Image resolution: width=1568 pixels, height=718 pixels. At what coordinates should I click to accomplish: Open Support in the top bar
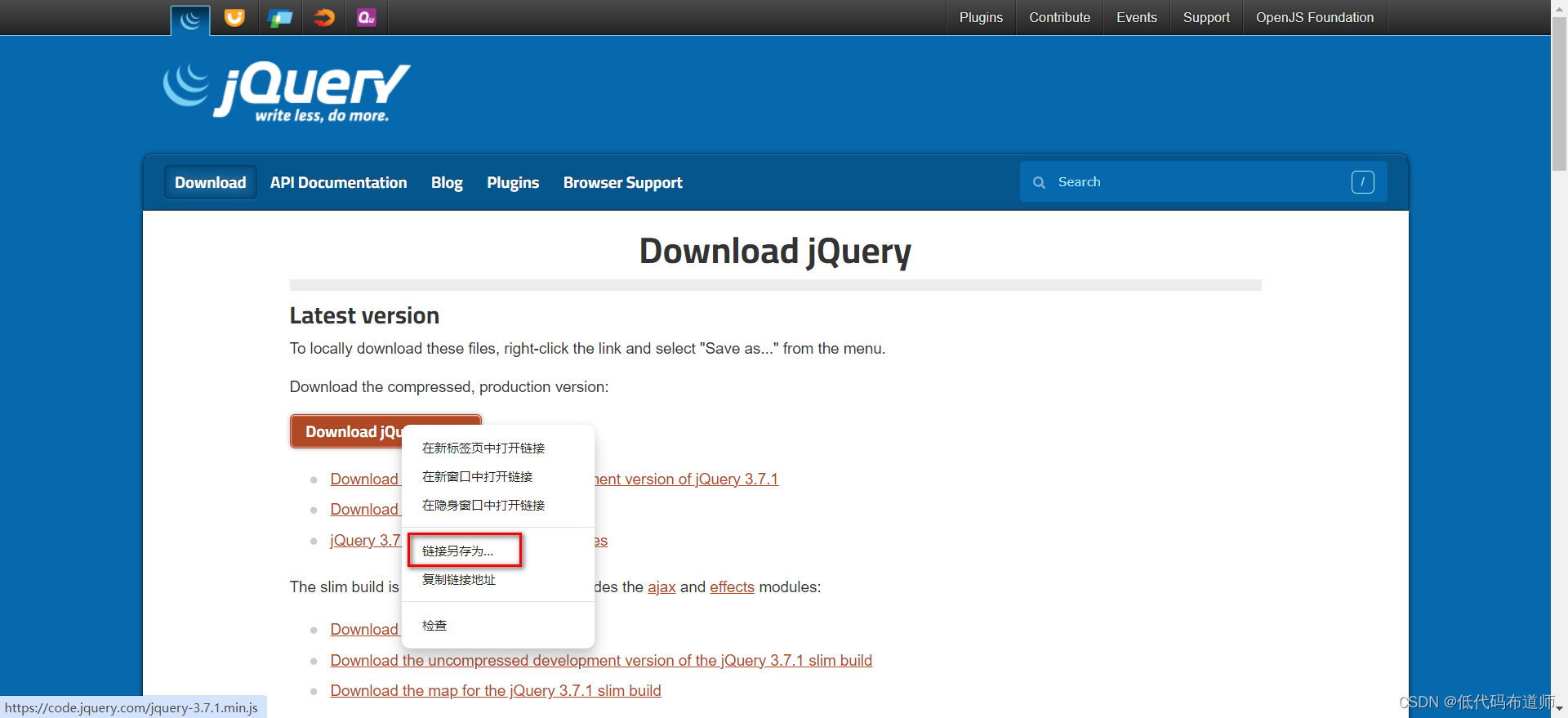pyautogui.click(x=1206, y=17)
